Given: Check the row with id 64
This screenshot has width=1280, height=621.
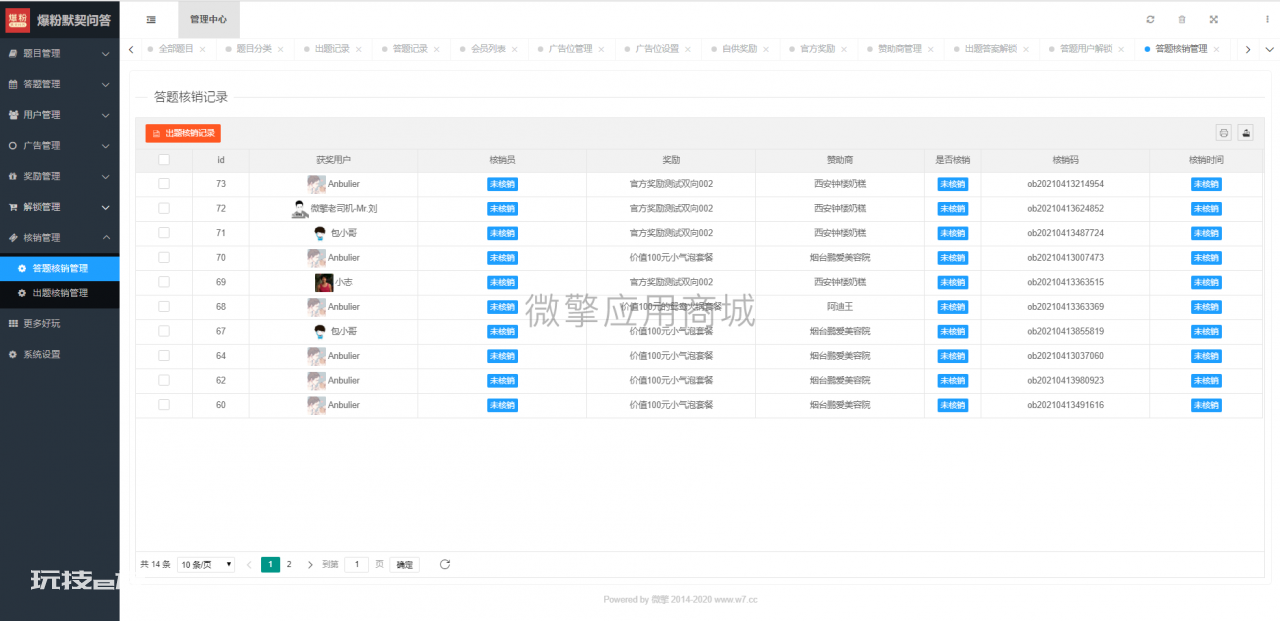Looking at the screenshot, I should pos(164,355).
